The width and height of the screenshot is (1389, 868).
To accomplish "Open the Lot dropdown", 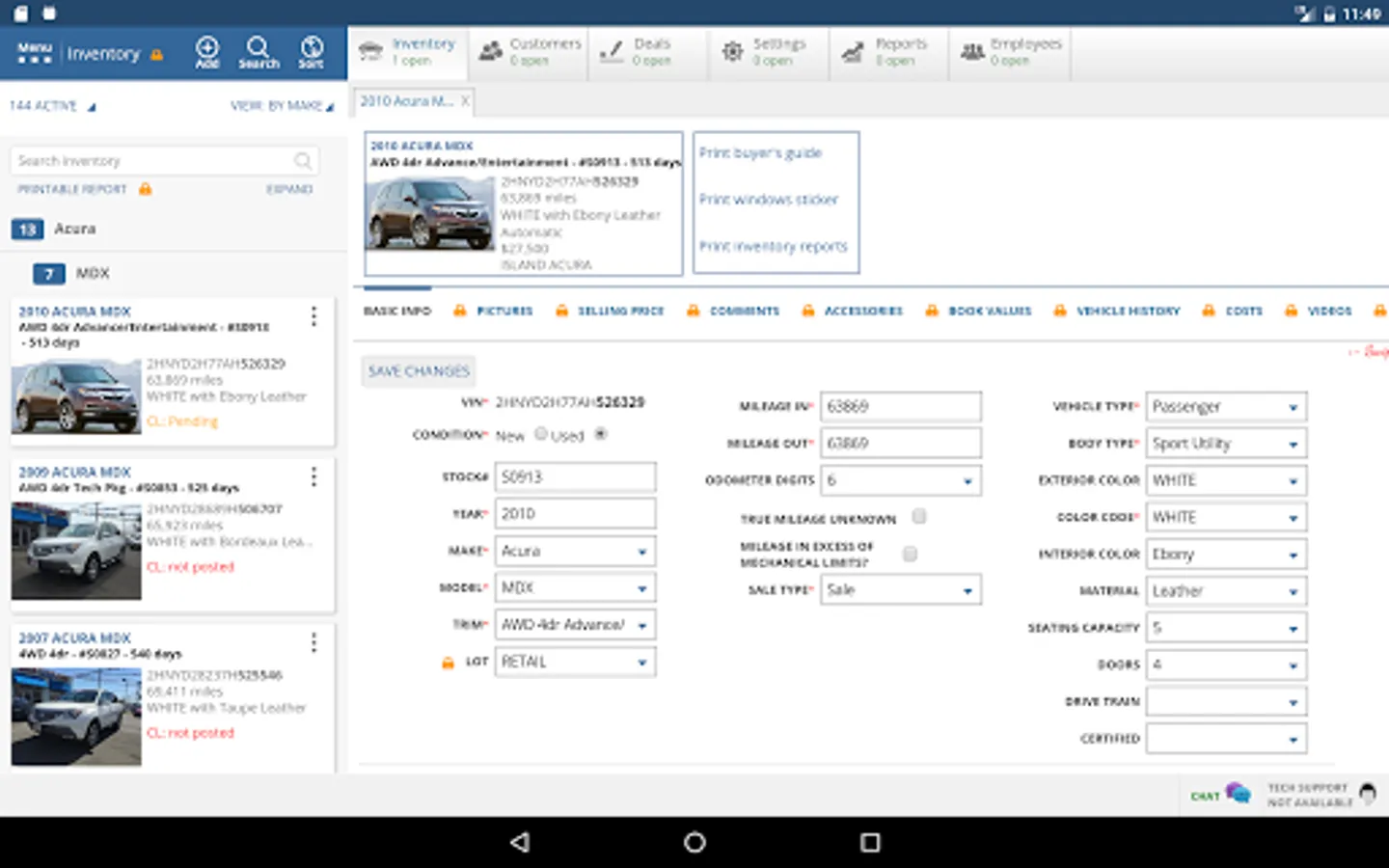I will tap(576, 662).
